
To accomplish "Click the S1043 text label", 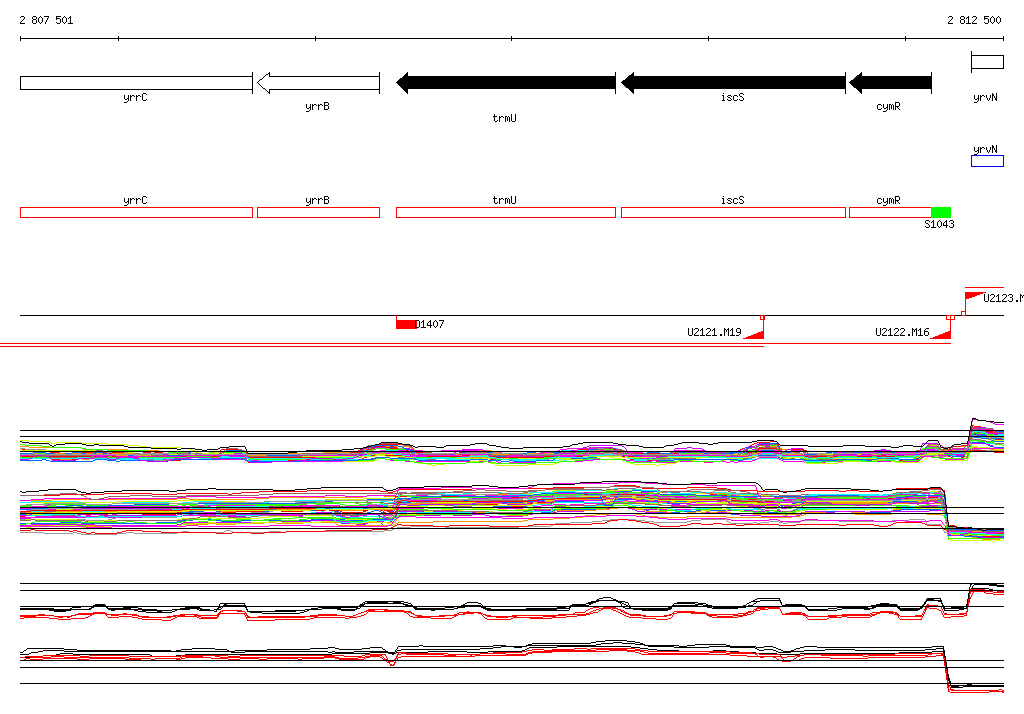I will (x=939, y=224).
